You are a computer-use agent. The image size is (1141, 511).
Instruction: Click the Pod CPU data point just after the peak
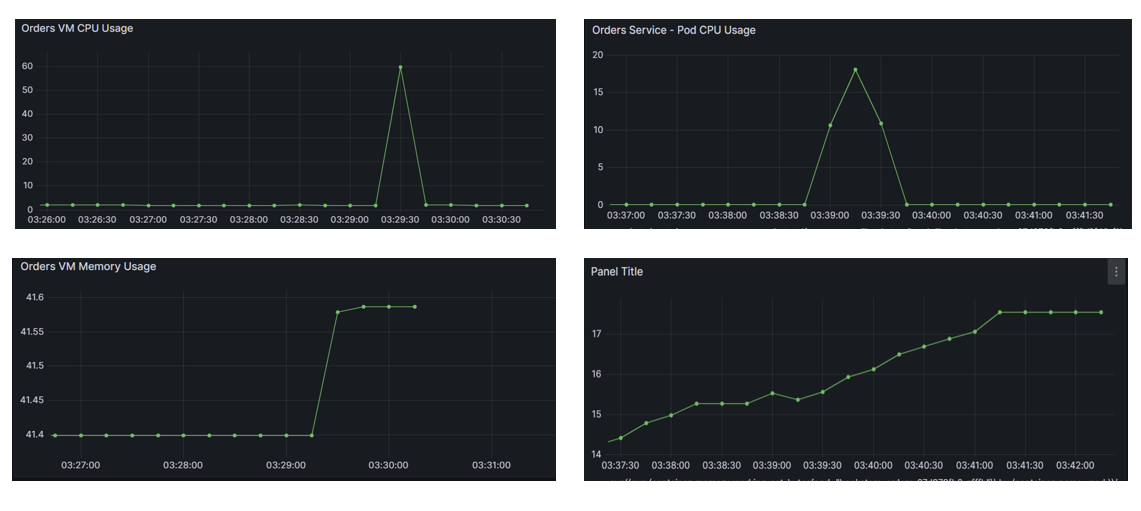tap(880, 123)
